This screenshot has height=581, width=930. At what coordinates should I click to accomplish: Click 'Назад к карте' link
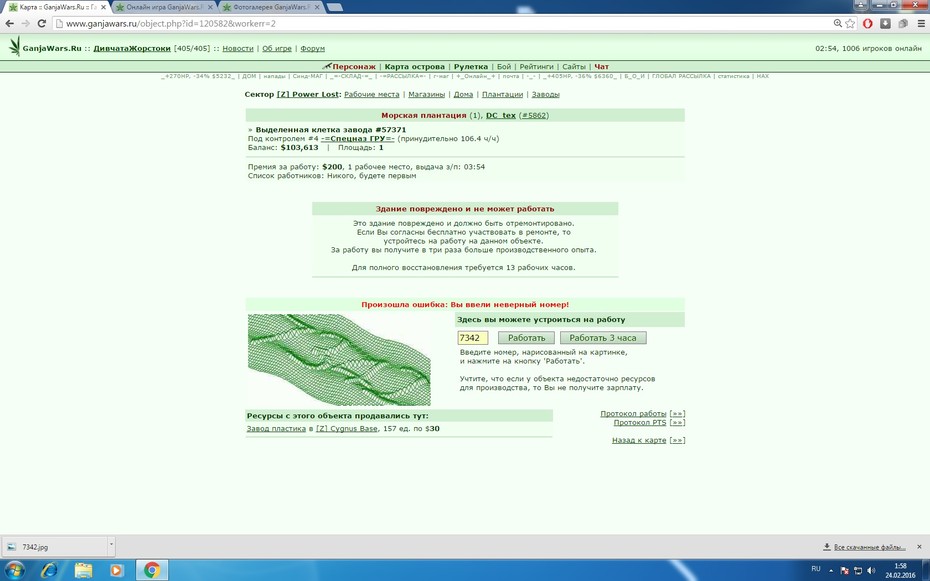639,440
